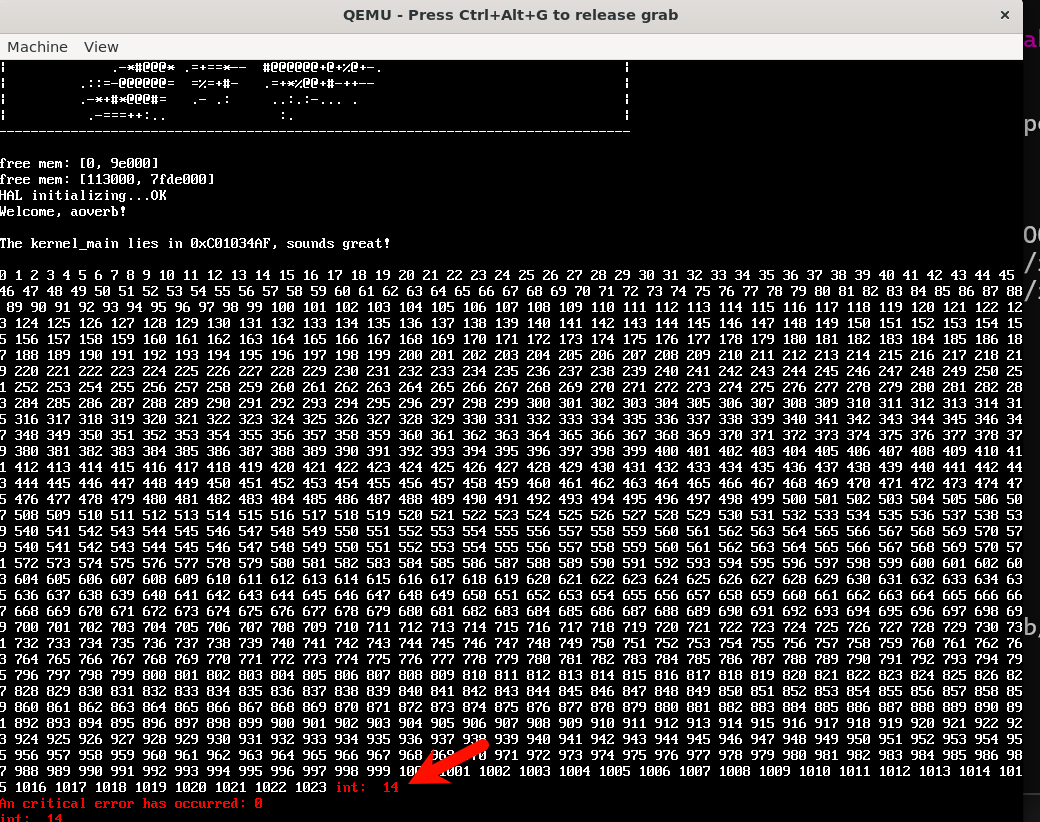The image size is (1040, 822).
Task: Click the number 0 starting the sequence
Action: click(x=4, y=275)
